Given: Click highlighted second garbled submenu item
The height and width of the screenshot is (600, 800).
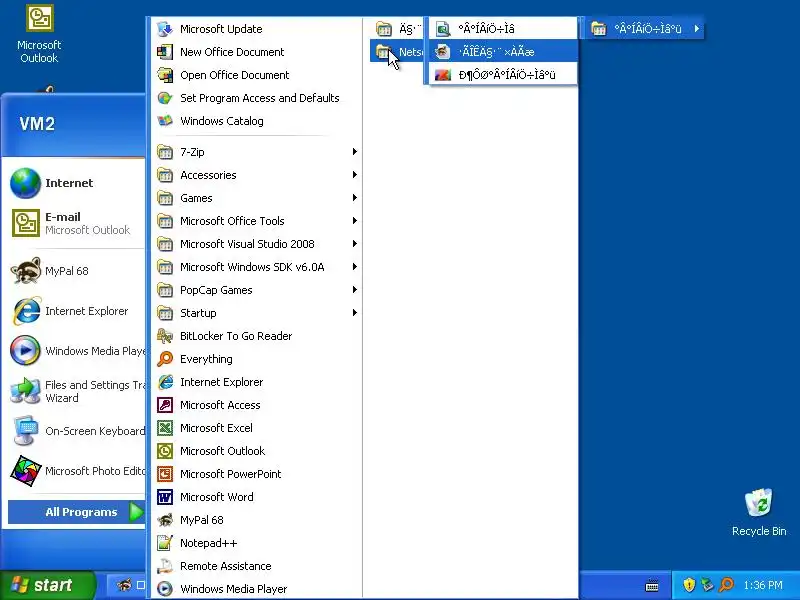Looking at the screenshot, I should [x=503, y=52].
